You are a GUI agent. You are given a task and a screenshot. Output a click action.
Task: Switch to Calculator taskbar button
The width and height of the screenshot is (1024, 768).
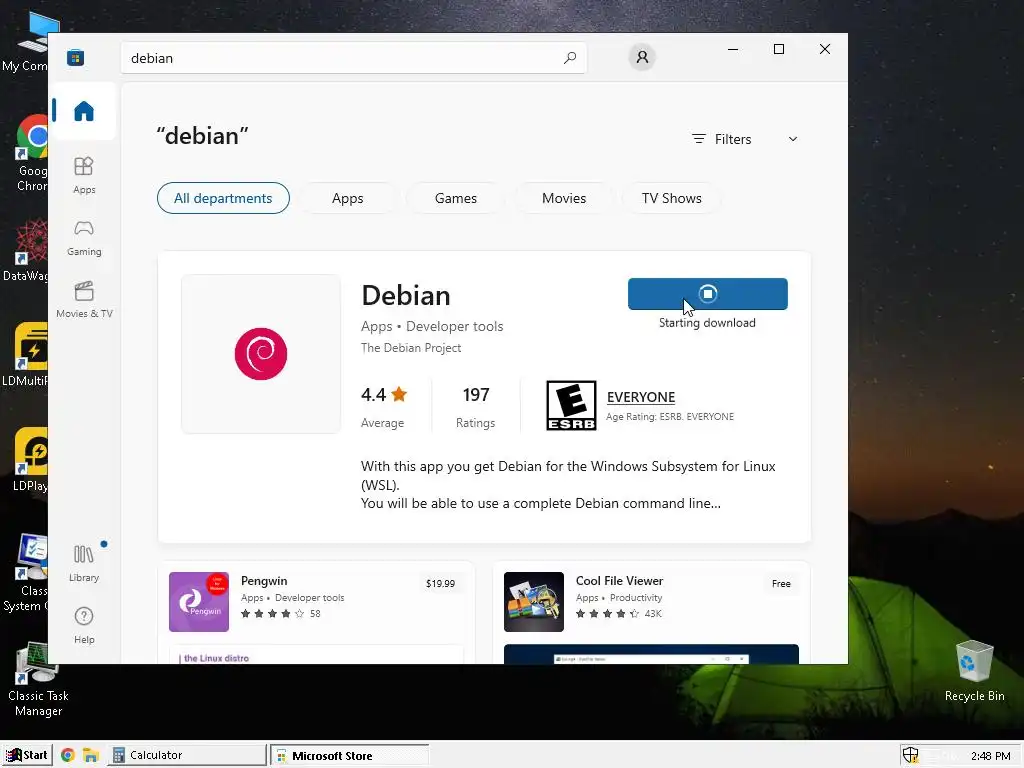coord(188,755)
